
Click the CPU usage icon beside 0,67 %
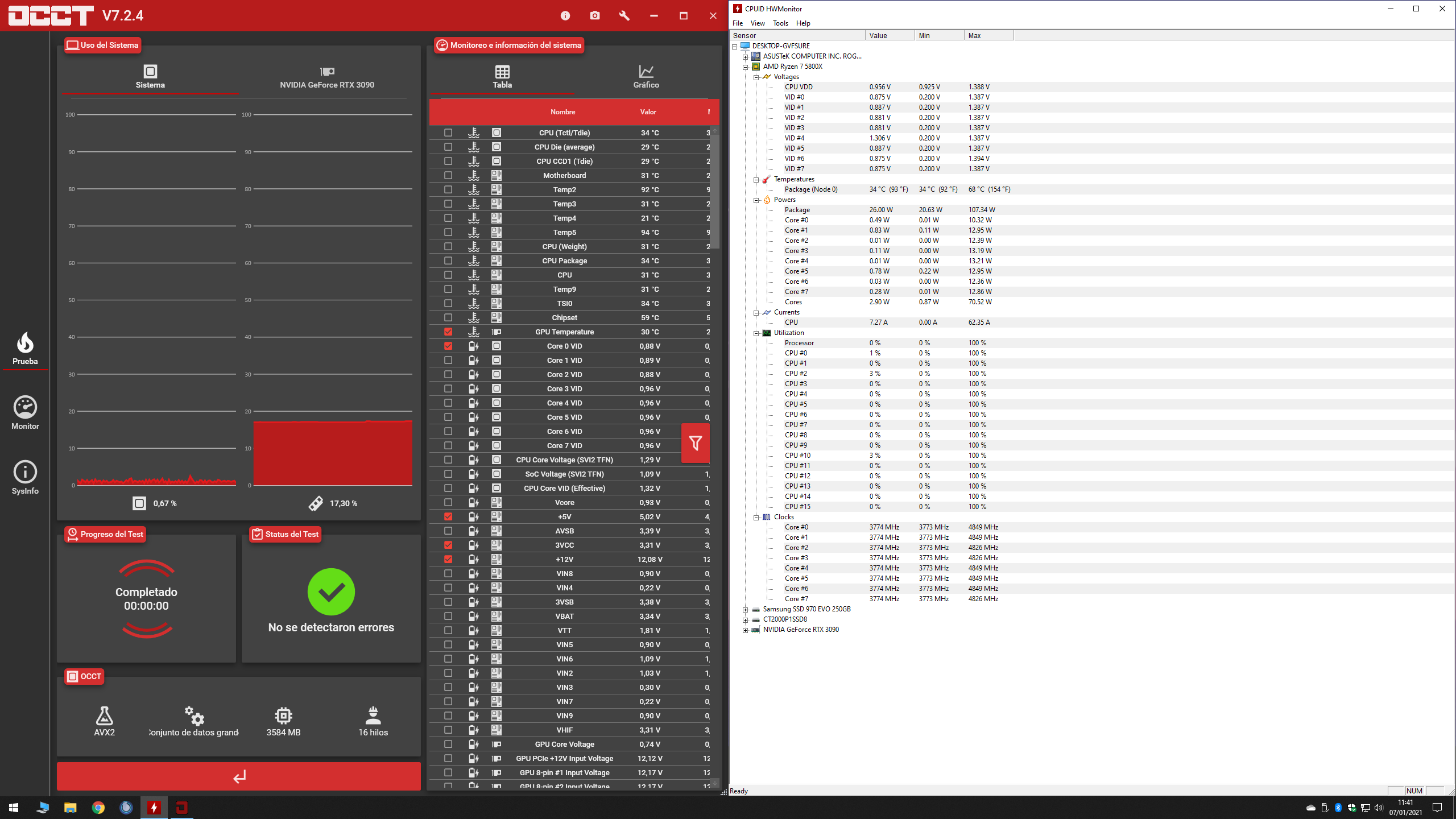click(x=139, y=503)
